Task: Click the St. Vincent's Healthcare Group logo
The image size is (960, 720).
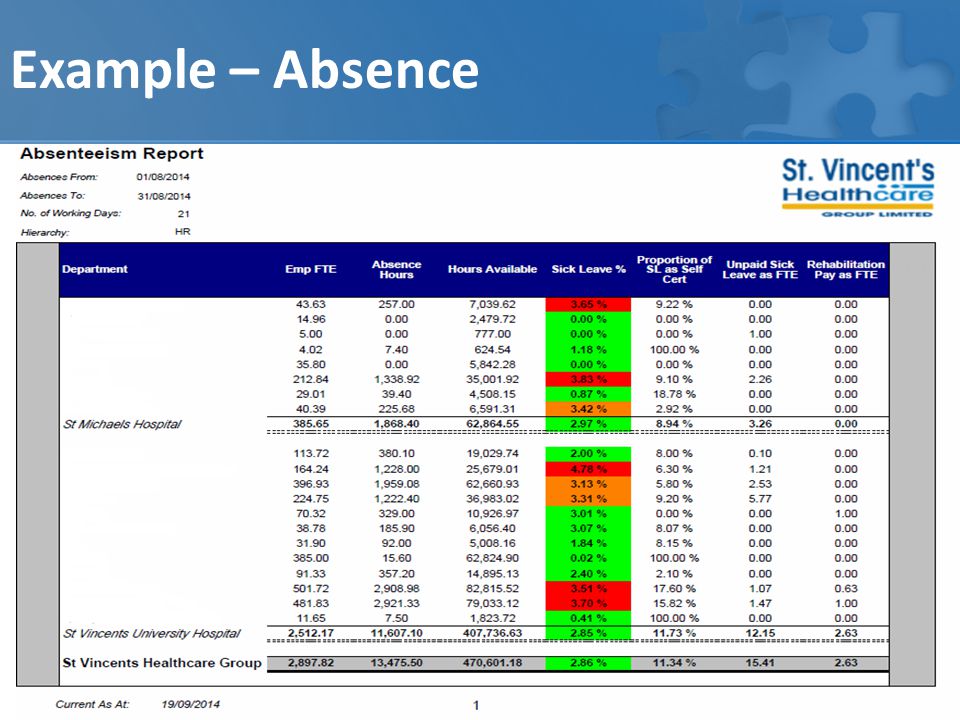Action: pyautogui.click(x=858, y=187)
